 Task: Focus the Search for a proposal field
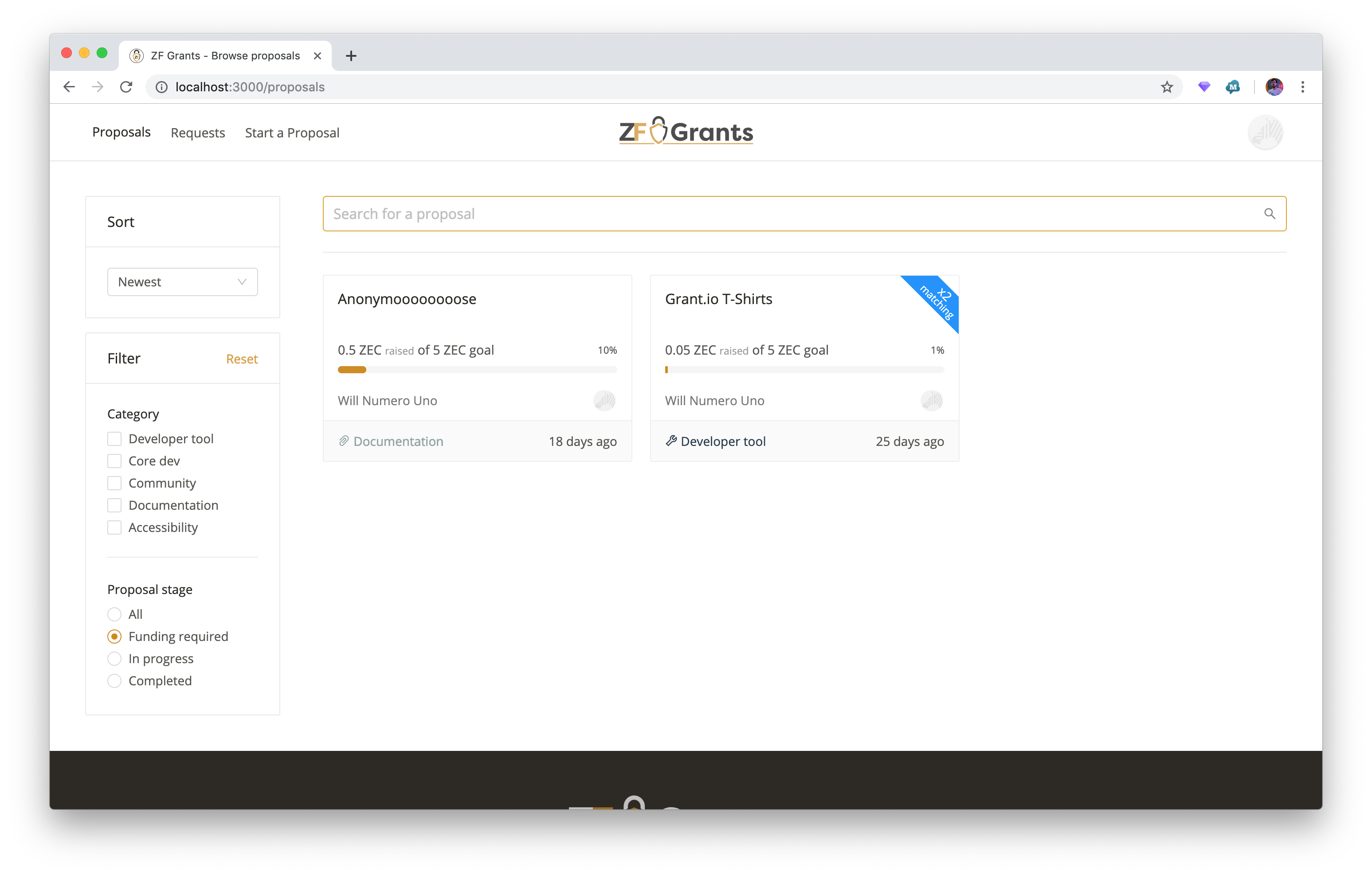786,214
